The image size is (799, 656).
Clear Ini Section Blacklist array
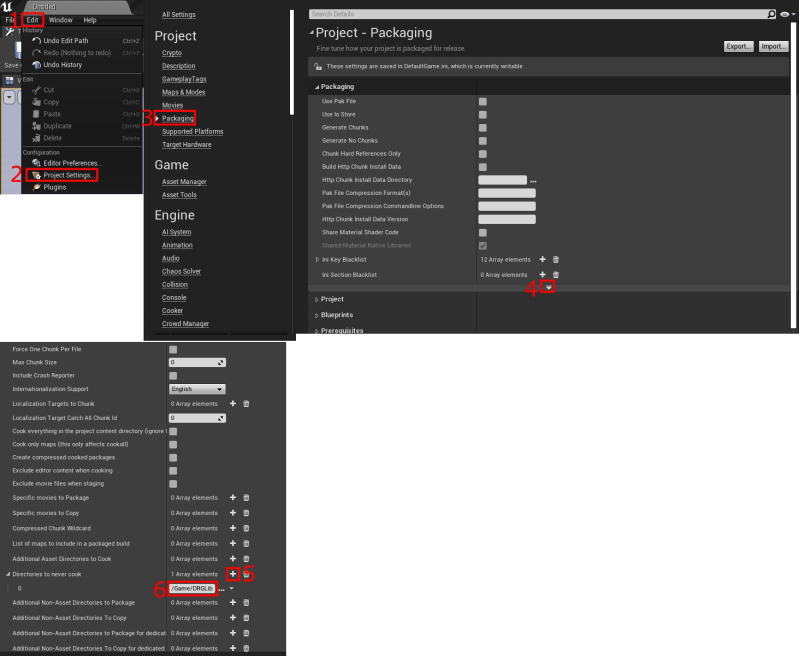[556, 275]
